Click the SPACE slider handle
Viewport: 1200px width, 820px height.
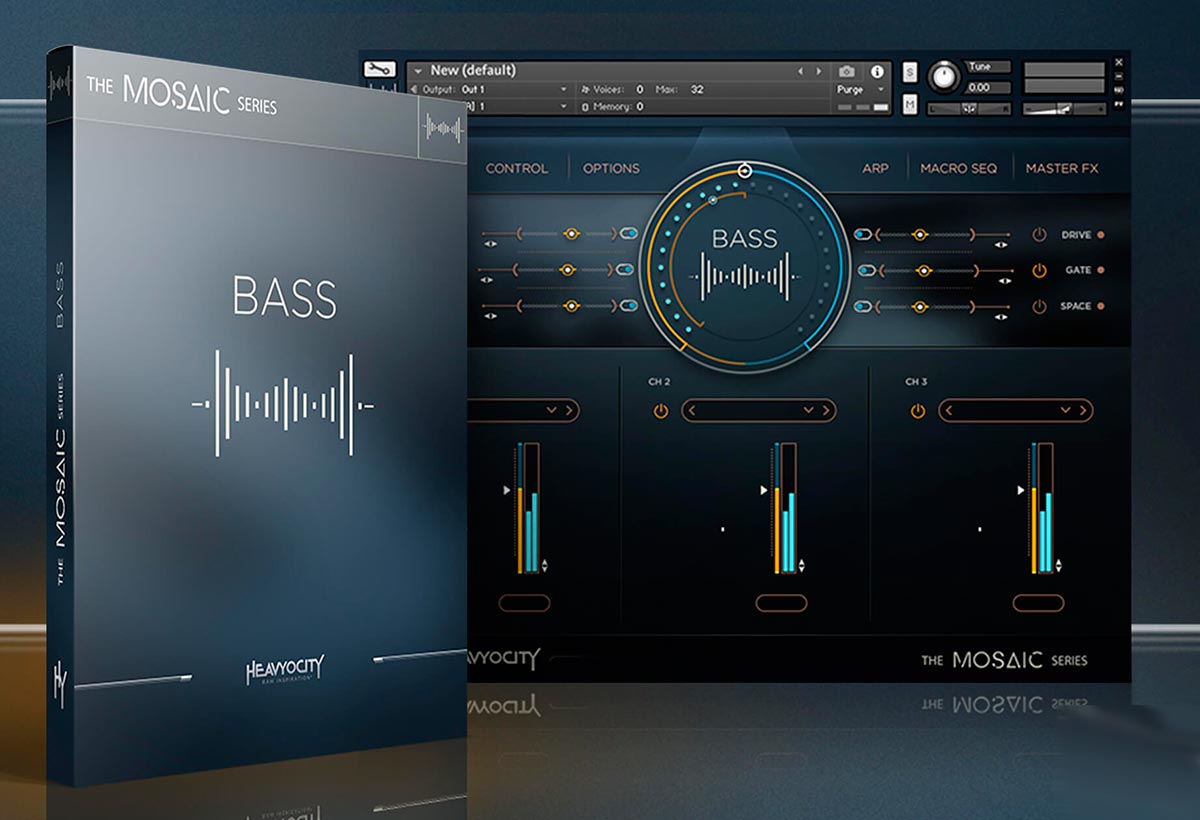(920, 306)
